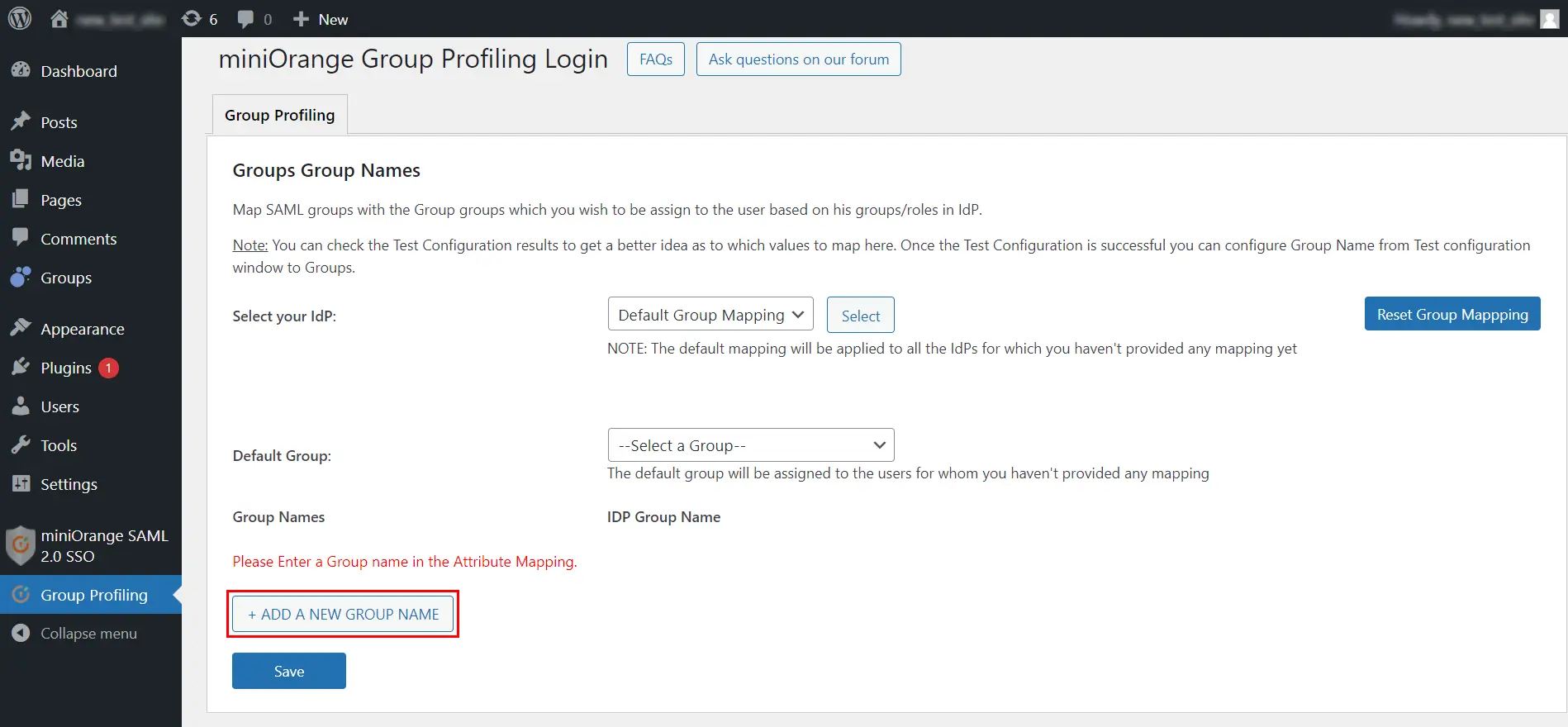Click the blurred site name in admin bar

pyautogui.click(x=120, y=19)
